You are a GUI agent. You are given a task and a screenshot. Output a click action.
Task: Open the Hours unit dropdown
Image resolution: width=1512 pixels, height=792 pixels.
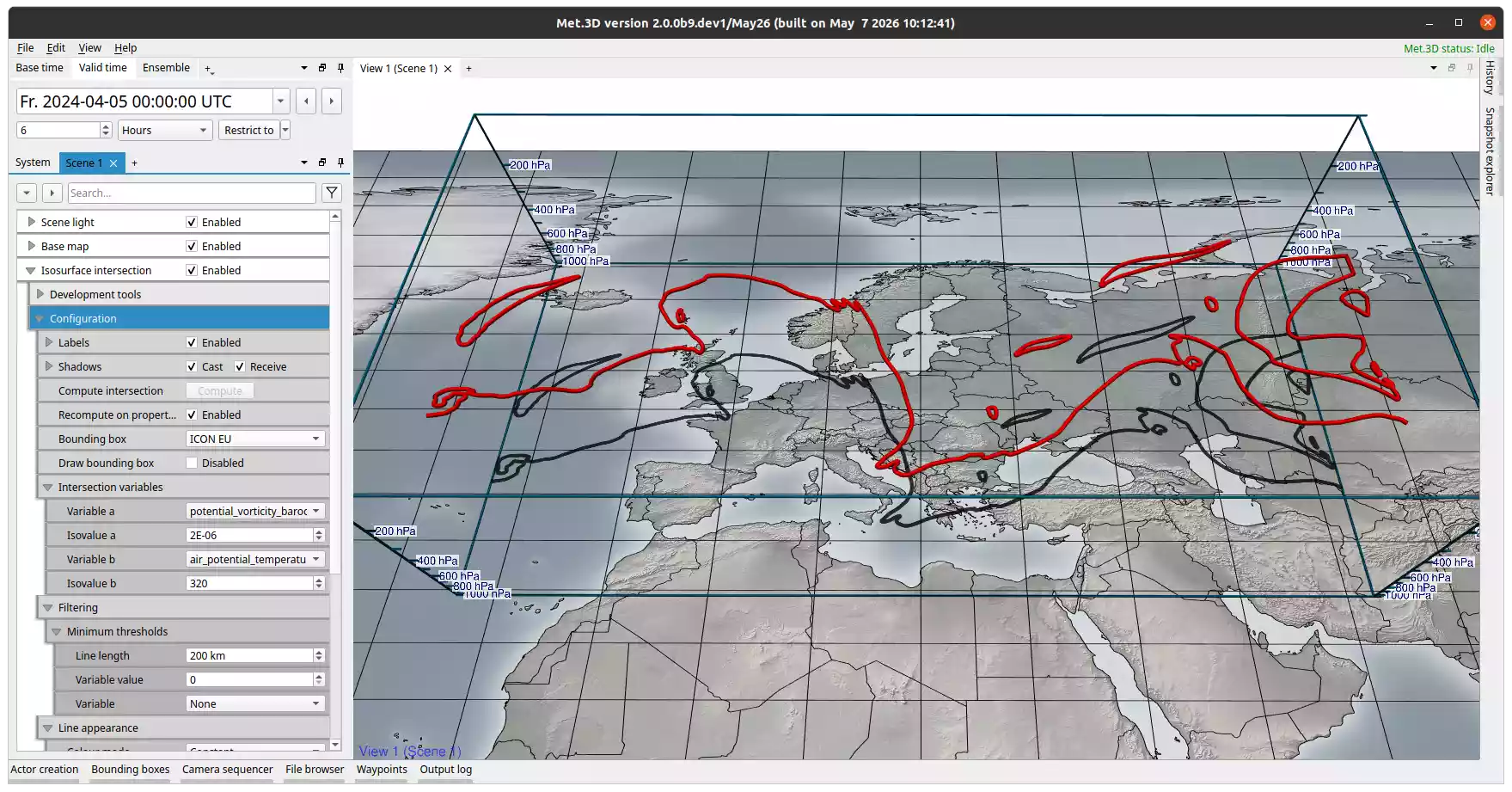coord(165,130)
